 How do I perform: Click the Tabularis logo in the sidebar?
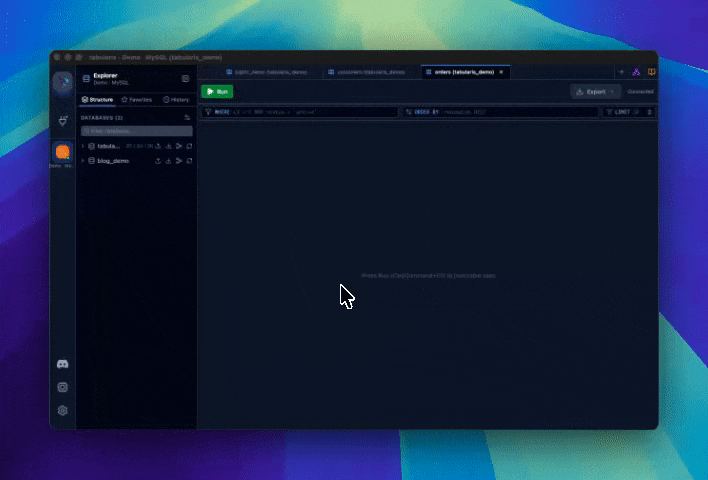63,82
